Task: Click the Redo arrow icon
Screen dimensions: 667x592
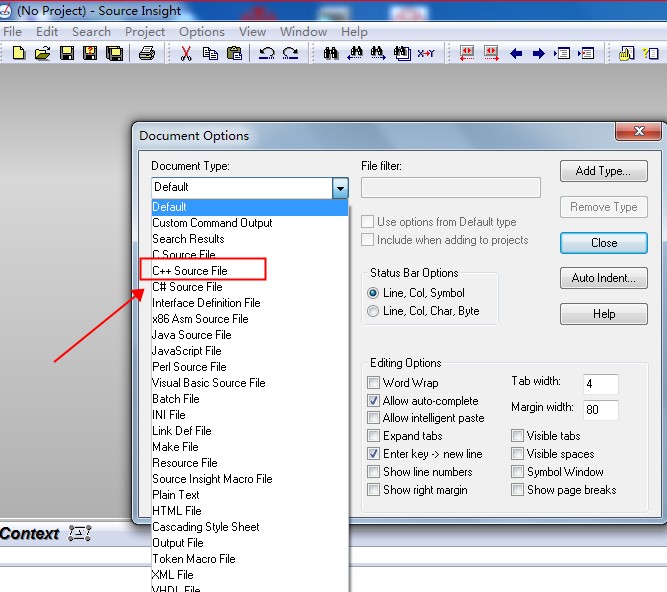Action: coord(291,54)
